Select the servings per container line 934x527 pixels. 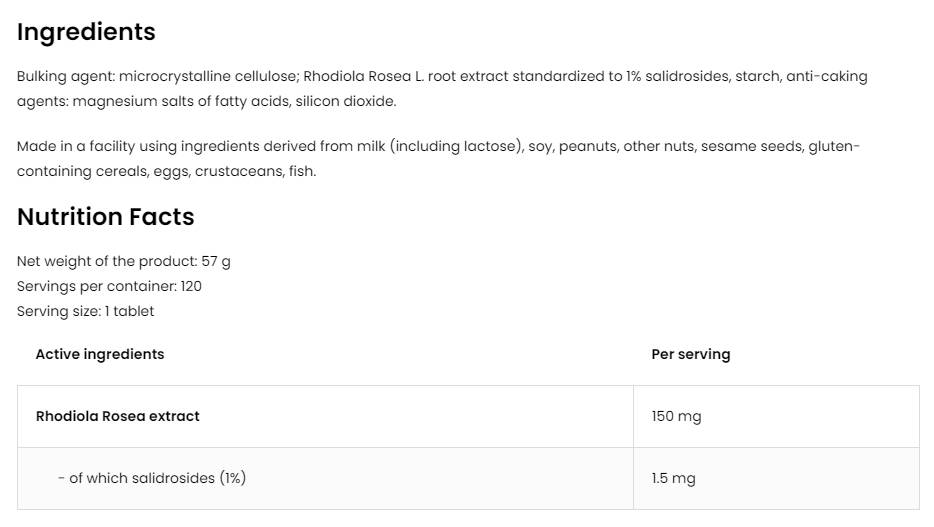click(x=109, y=286)
